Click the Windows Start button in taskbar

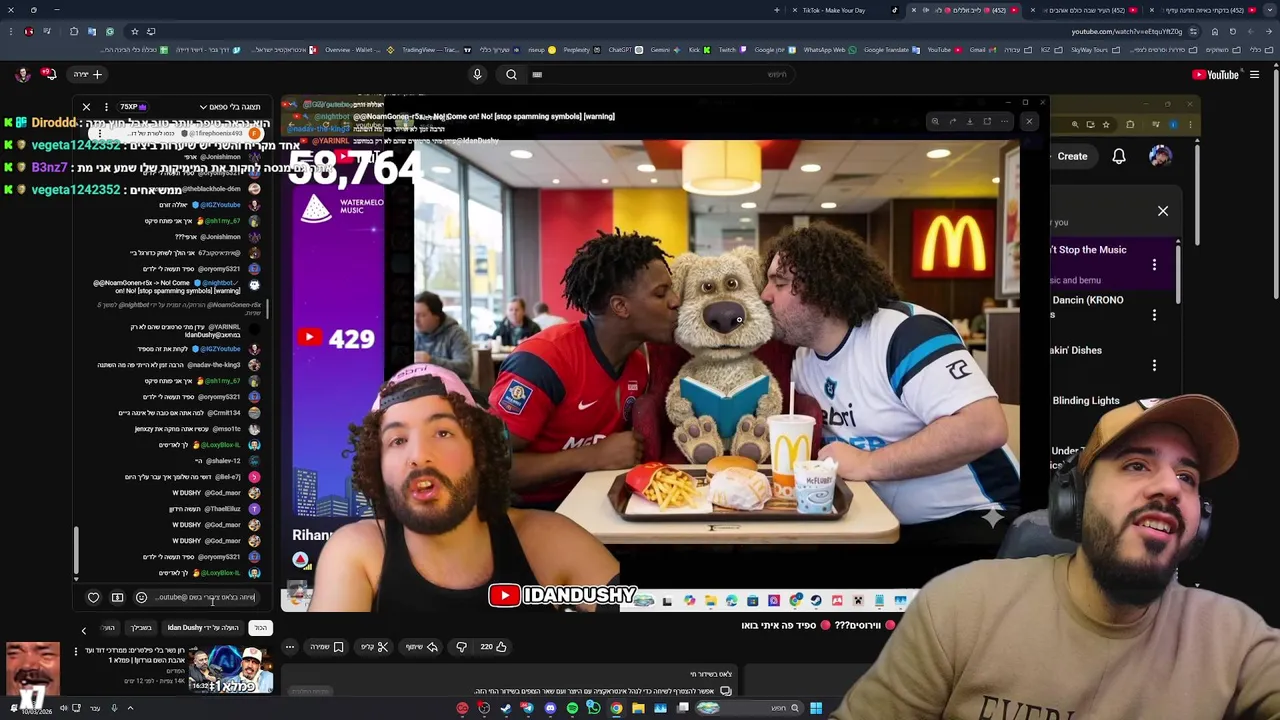(x=816, y=708)
